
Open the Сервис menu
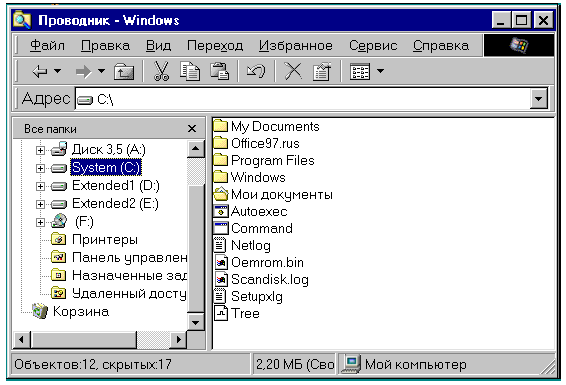373,45
